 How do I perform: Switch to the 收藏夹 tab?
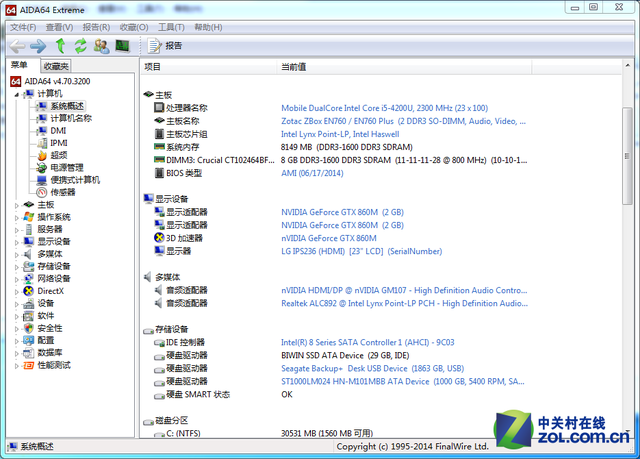pos(56,66)
